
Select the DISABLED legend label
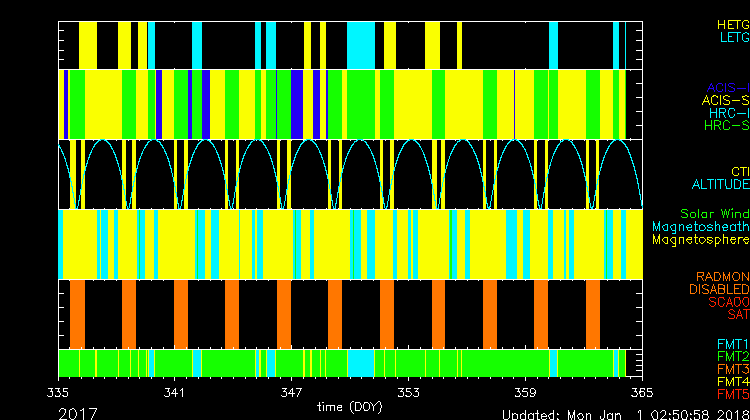[x=718, y=289]
